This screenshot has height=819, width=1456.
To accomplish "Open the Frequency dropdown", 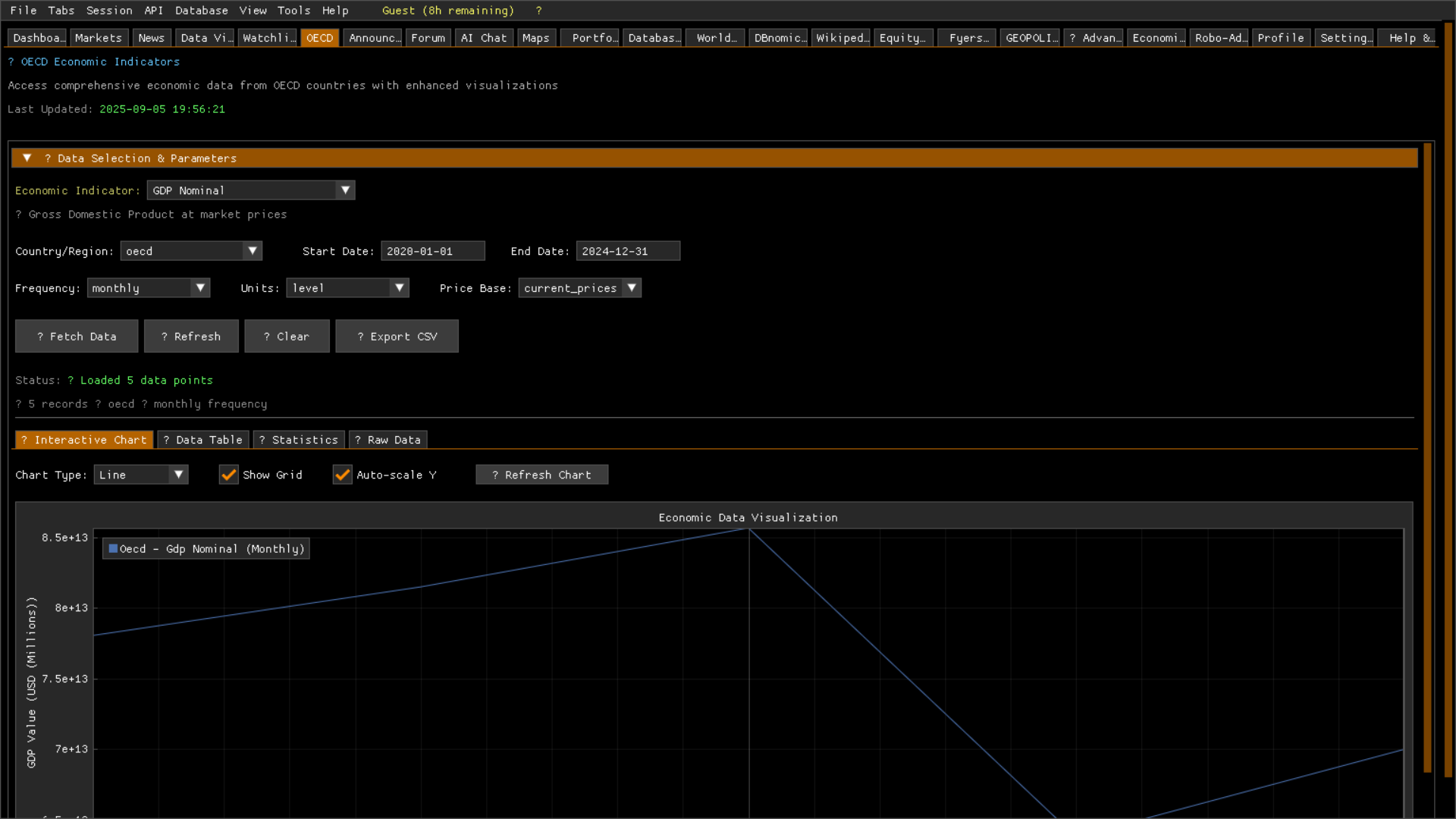I will click(200, 288).
